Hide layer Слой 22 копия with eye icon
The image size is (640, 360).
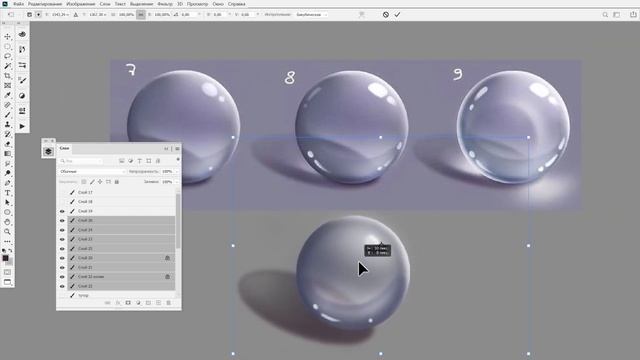(62, 277)
